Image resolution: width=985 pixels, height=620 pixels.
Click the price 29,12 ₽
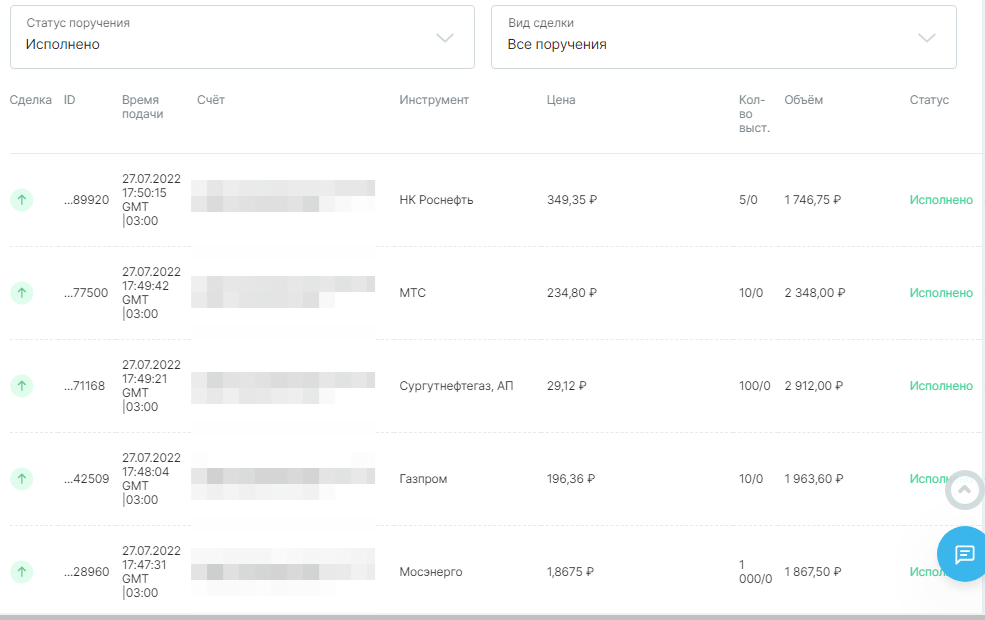click(567, 386)
